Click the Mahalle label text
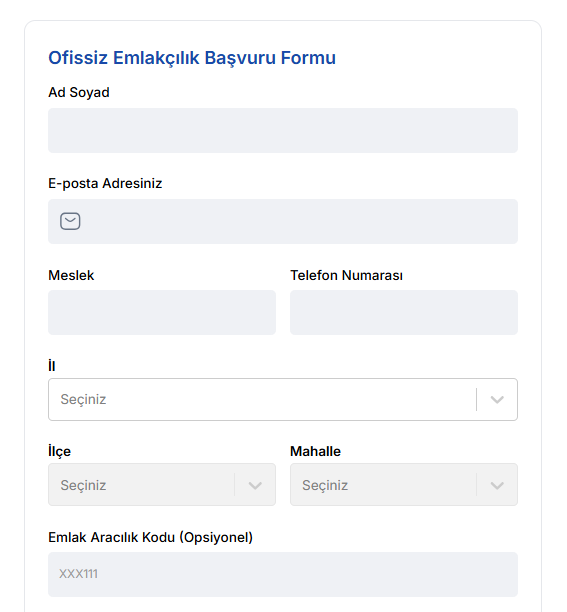567x612 pixels. (x=315, y=451)
